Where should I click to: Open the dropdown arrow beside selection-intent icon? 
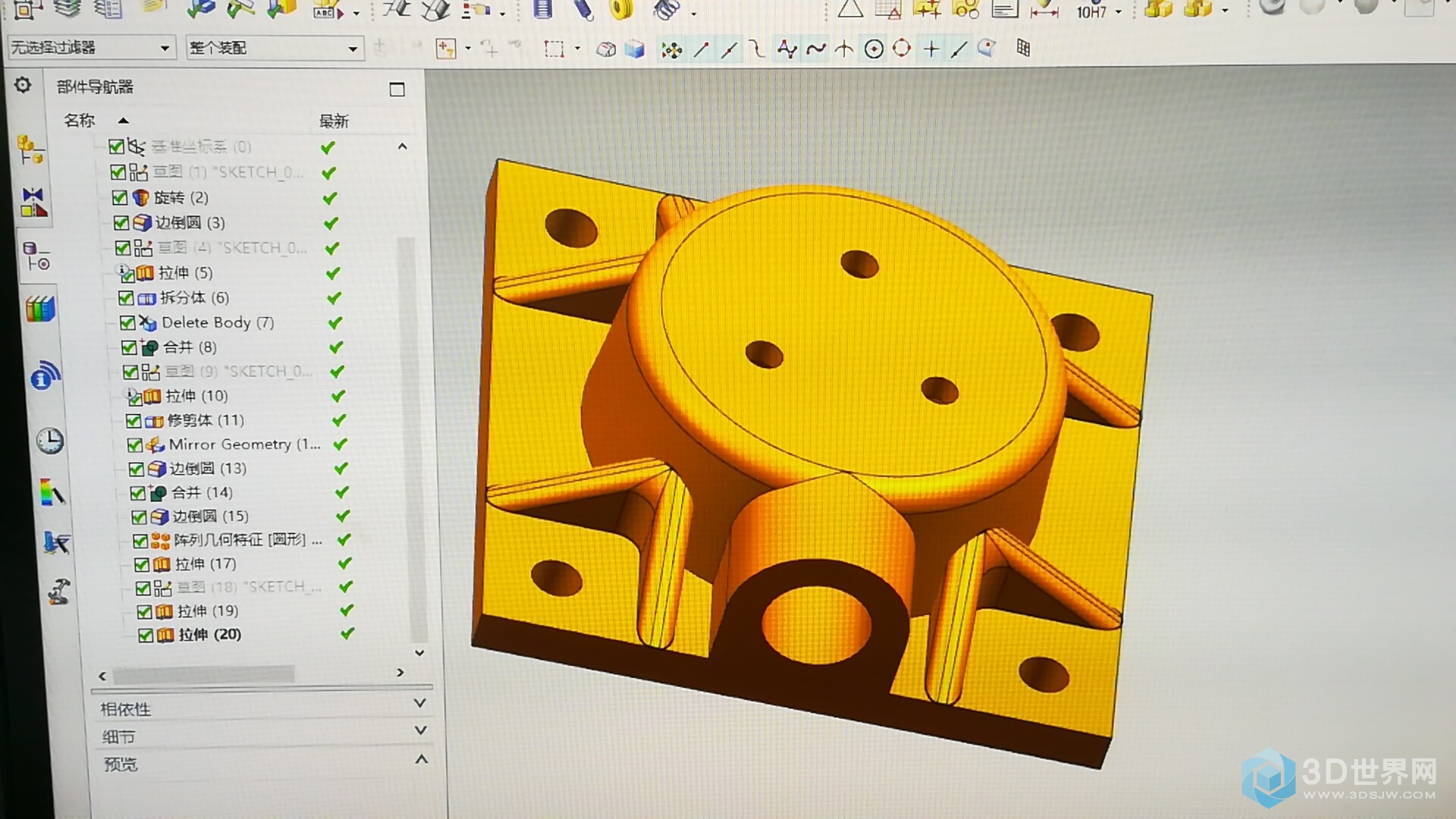tap(467, 49)
